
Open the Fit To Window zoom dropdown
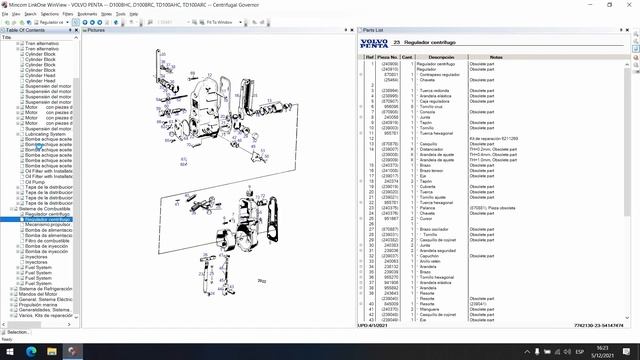coord(240,22)
